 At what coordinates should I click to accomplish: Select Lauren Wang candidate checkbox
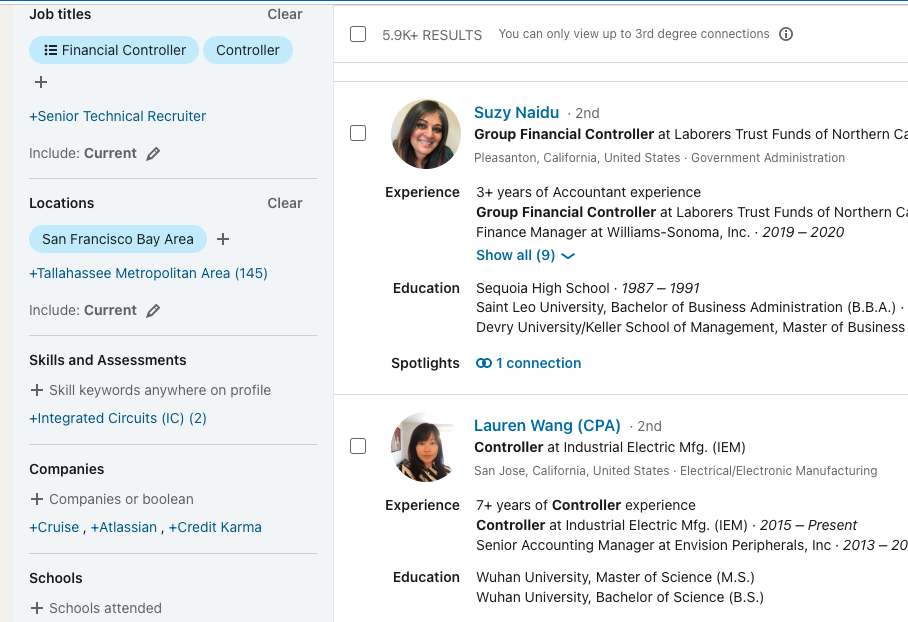click(358, 446)
